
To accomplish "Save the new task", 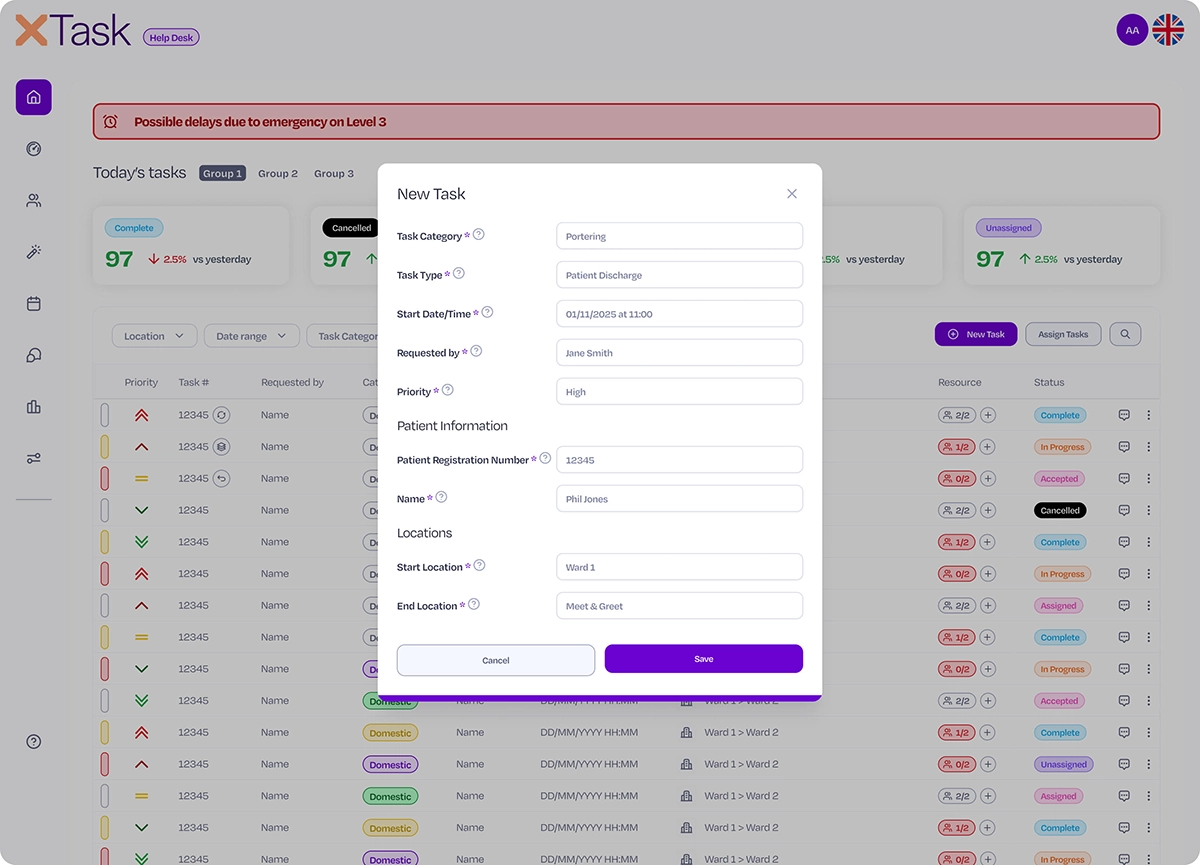I will (x=704, y=660).
